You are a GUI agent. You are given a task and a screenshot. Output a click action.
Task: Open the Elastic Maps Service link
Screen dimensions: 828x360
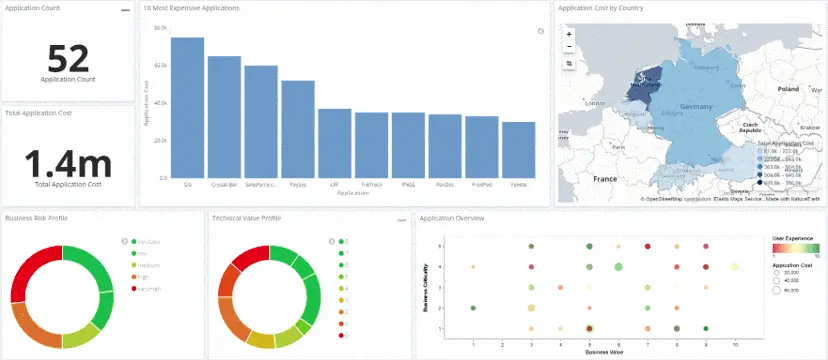tap(738, 199)
